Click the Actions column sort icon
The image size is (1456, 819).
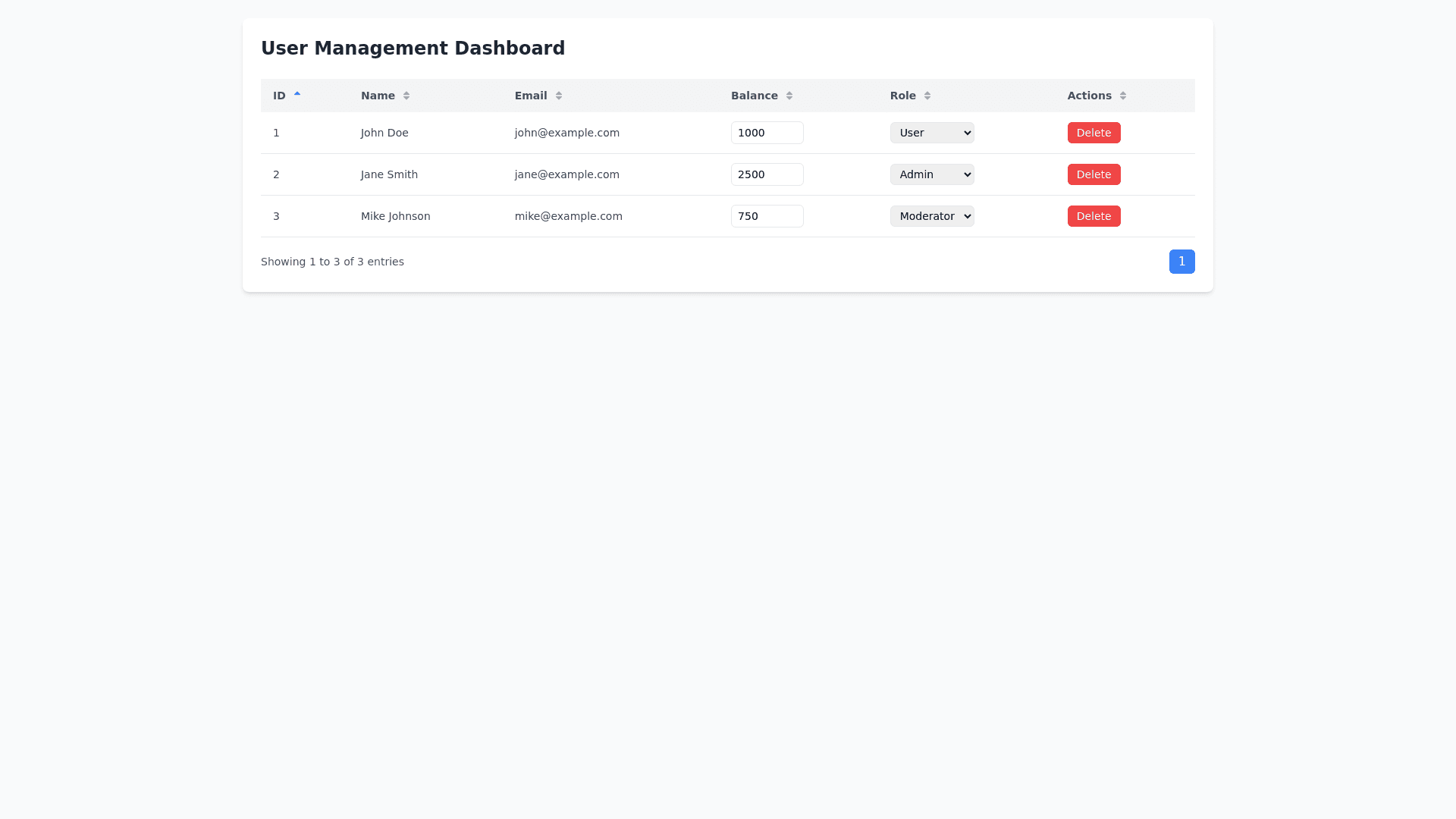click(1123, 96)
